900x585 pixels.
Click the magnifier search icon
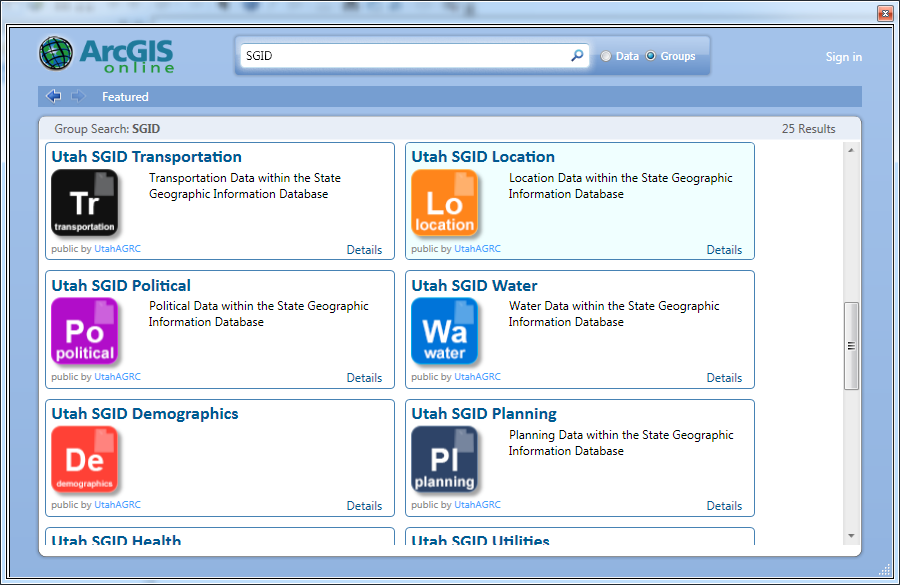[x=577, y=56]
